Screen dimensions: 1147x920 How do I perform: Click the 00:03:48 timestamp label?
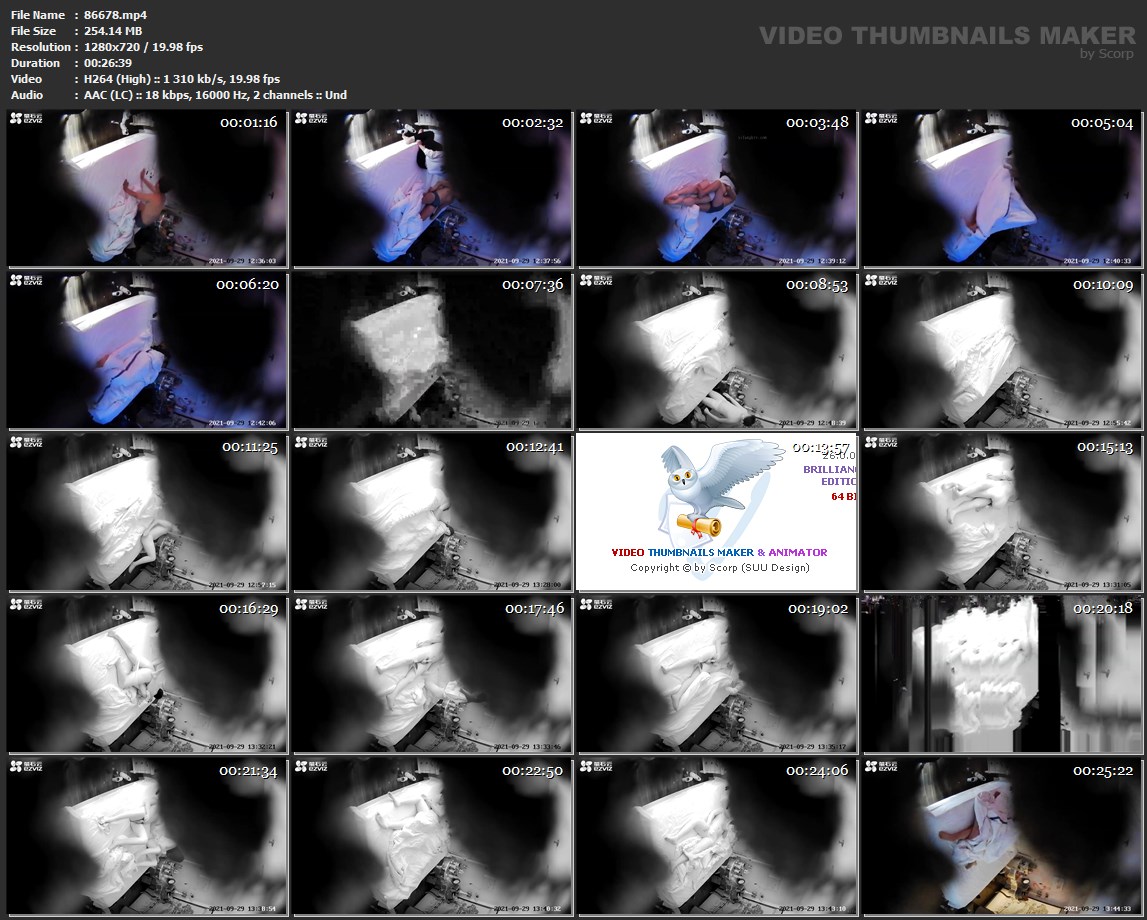[817, 123]
